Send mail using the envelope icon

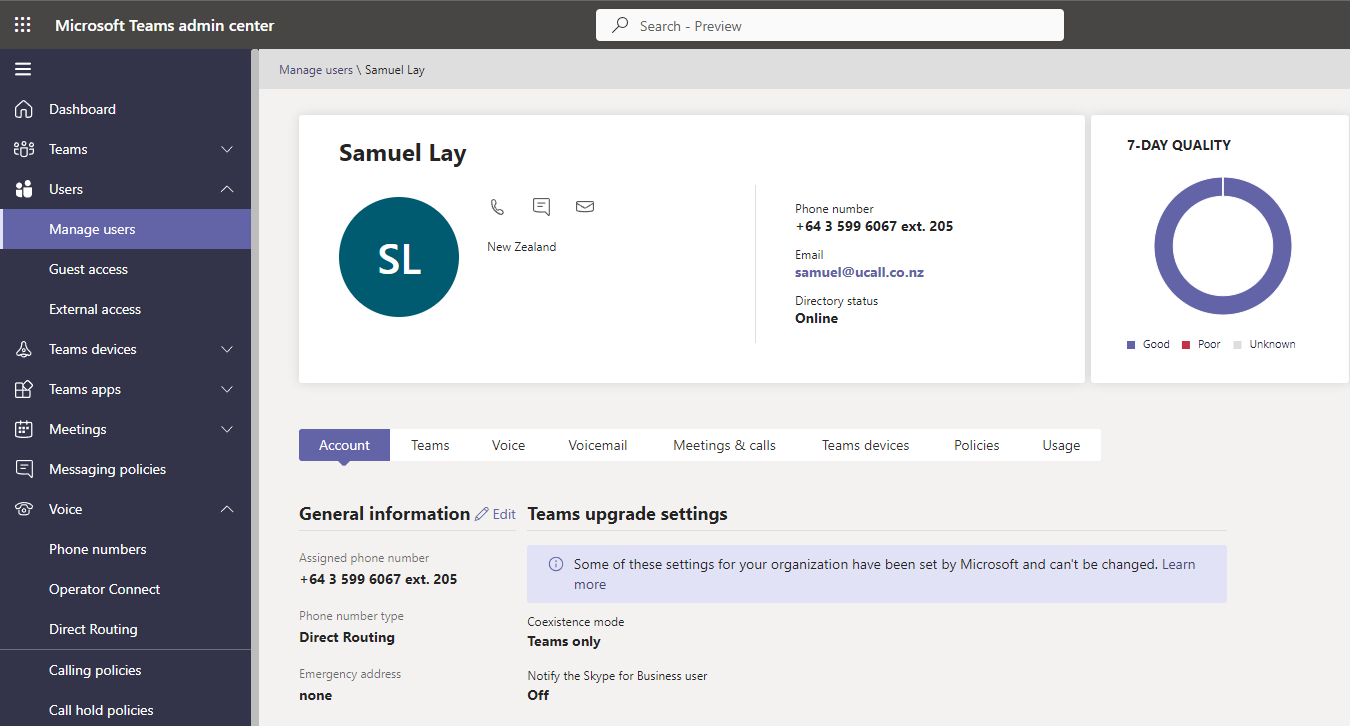585,206
